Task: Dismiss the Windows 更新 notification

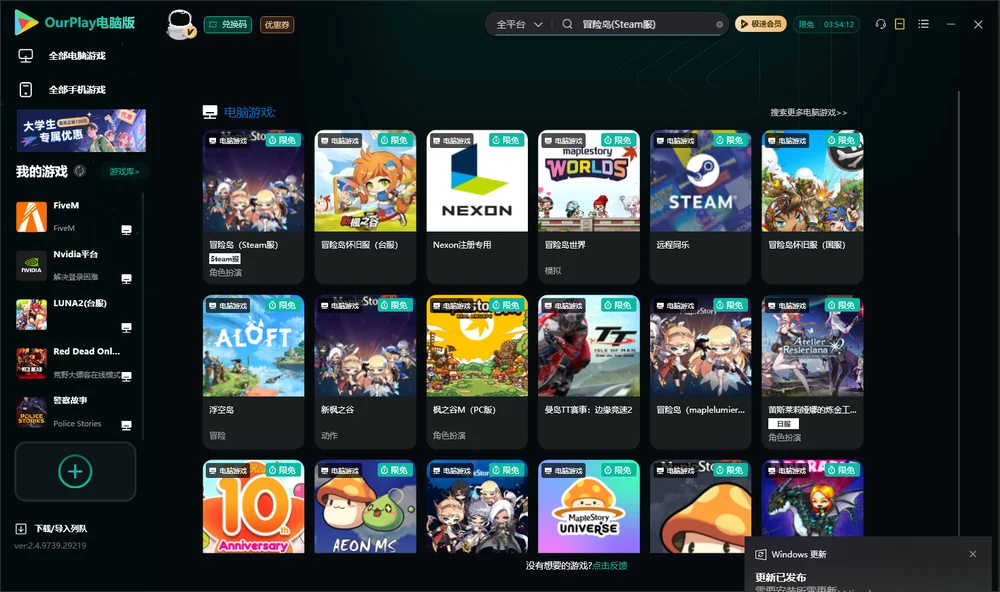Action: [x=973, y=554]
